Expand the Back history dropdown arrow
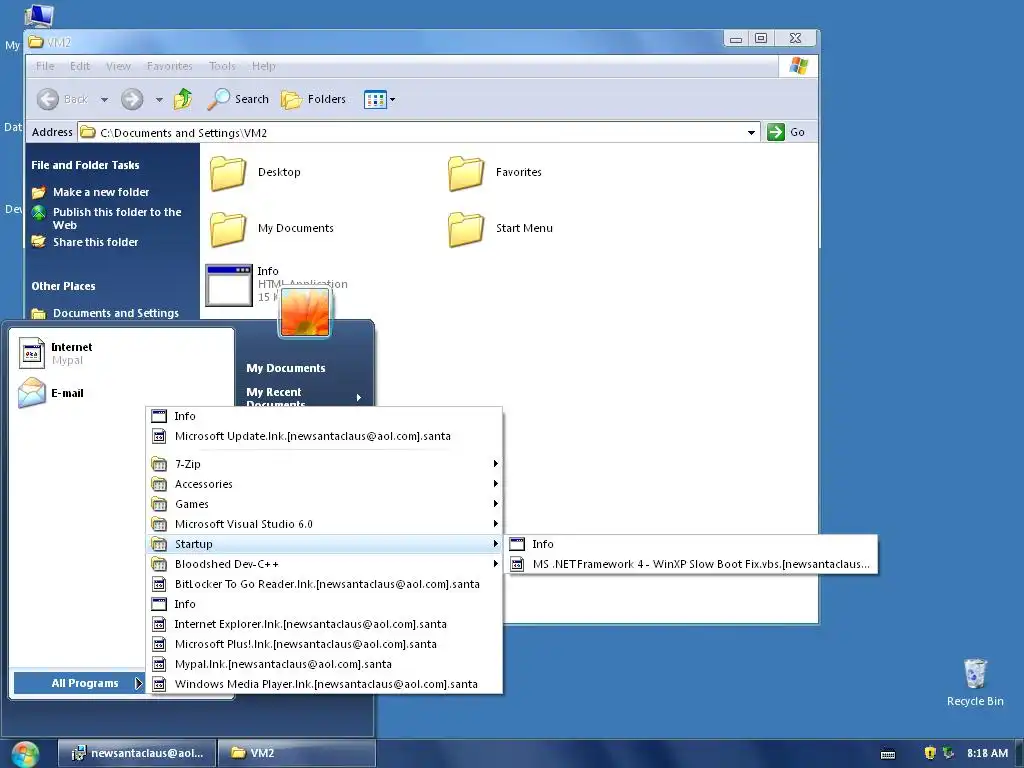 [104, 100]
